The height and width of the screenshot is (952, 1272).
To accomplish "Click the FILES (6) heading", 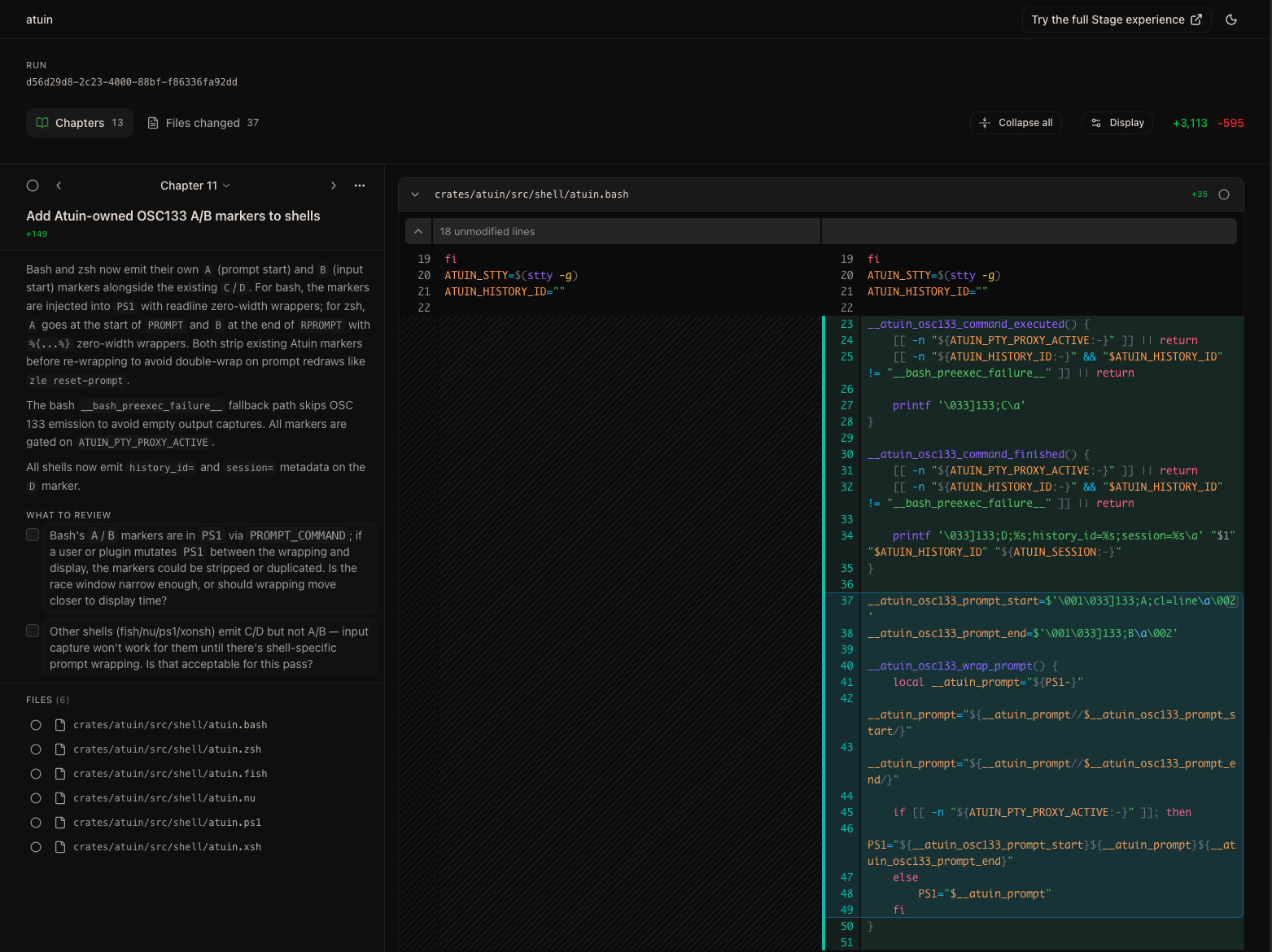I will pyautogui.click(x=48, y=700).
